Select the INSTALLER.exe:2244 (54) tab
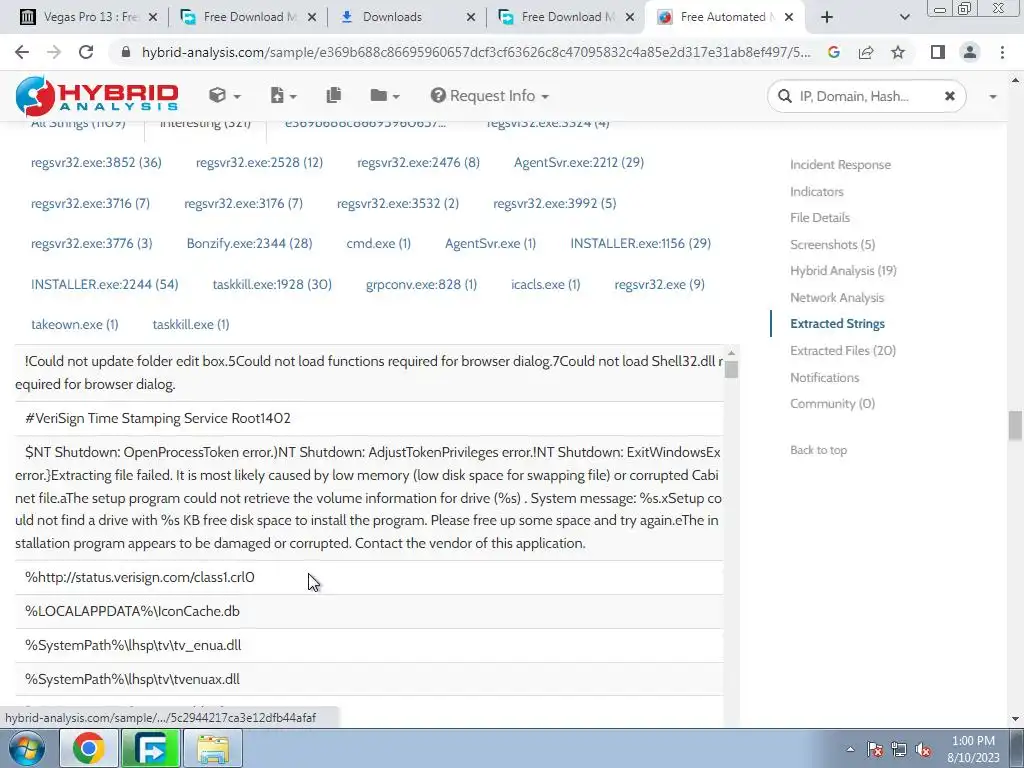The width and height of the screenshot is (1024, 768). click(104, 285)
